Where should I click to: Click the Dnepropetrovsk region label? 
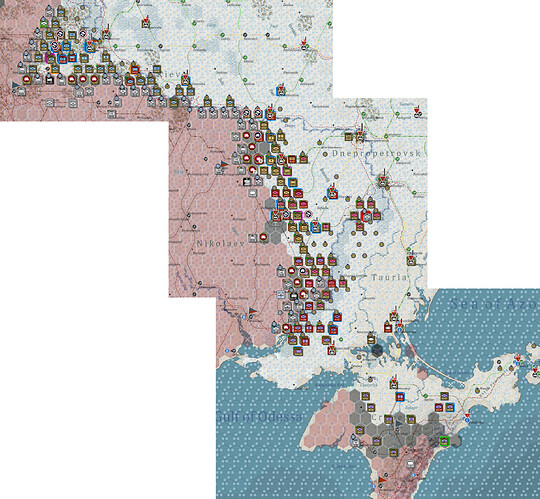click(x=376, y=153)
